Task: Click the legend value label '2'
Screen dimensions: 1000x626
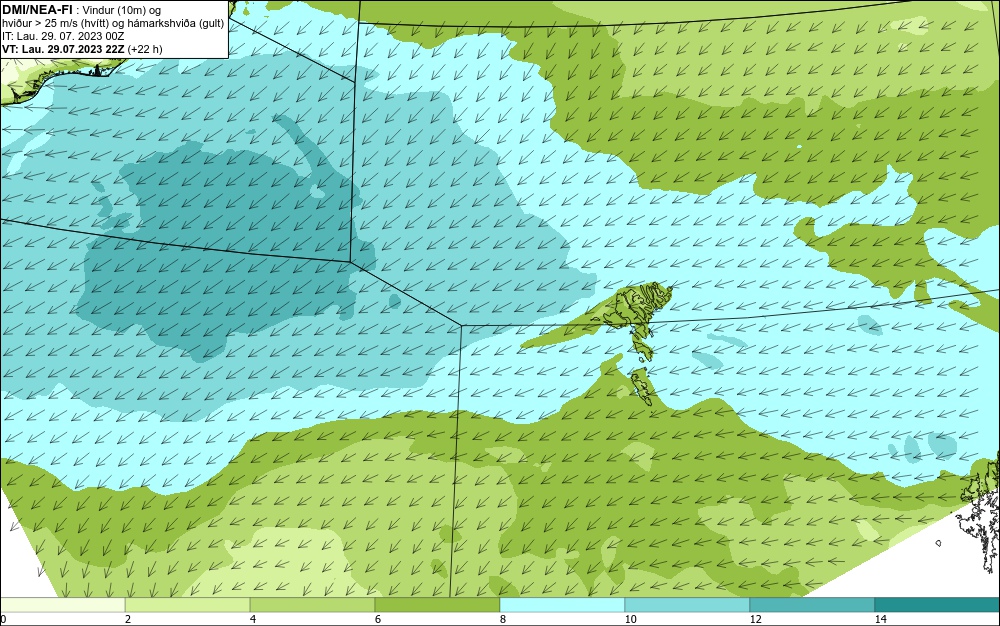Action: tap(128, 620)
